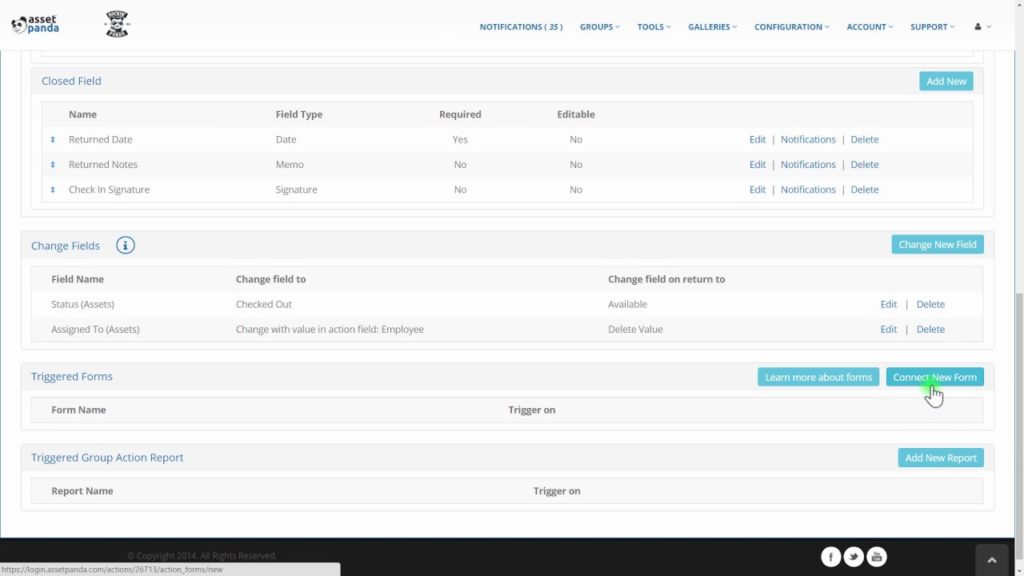The width and height of the screenshot is (1024, 576).
Task: Click the Connect New Form button
Action: [935, 377]
